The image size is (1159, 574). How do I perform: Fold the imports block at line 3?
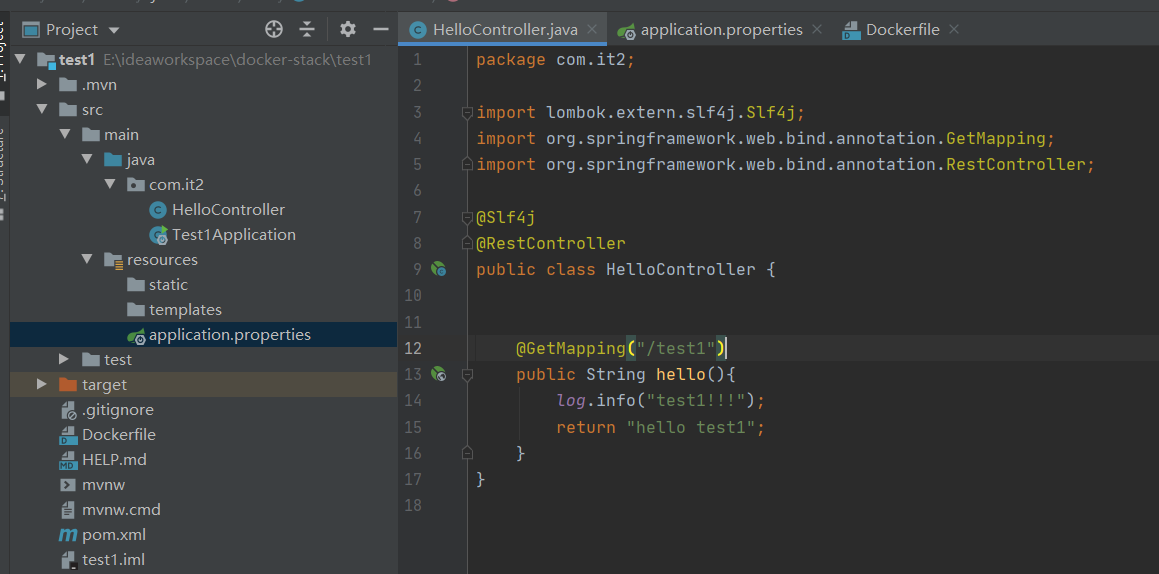[x=466, y=112]
